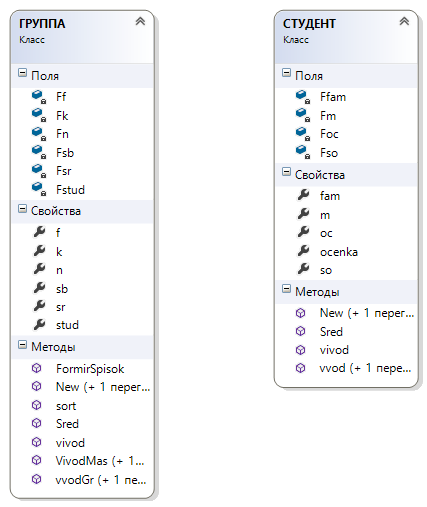Click the wrench icon beside ocenka
Screen dimensions: 427x507
tap(304, 251)
